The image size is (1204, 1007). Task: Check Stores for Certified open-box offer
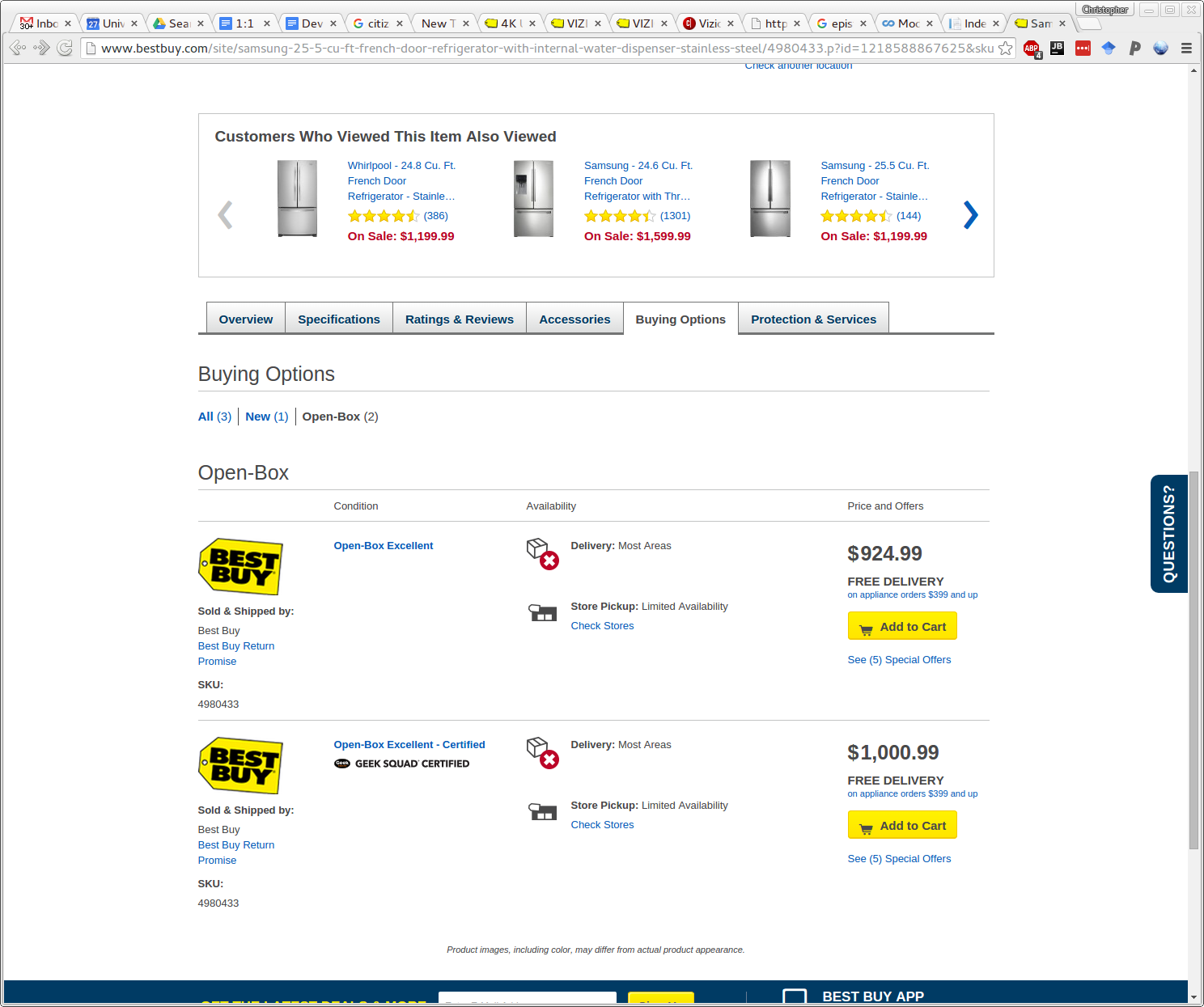[602, 825]
